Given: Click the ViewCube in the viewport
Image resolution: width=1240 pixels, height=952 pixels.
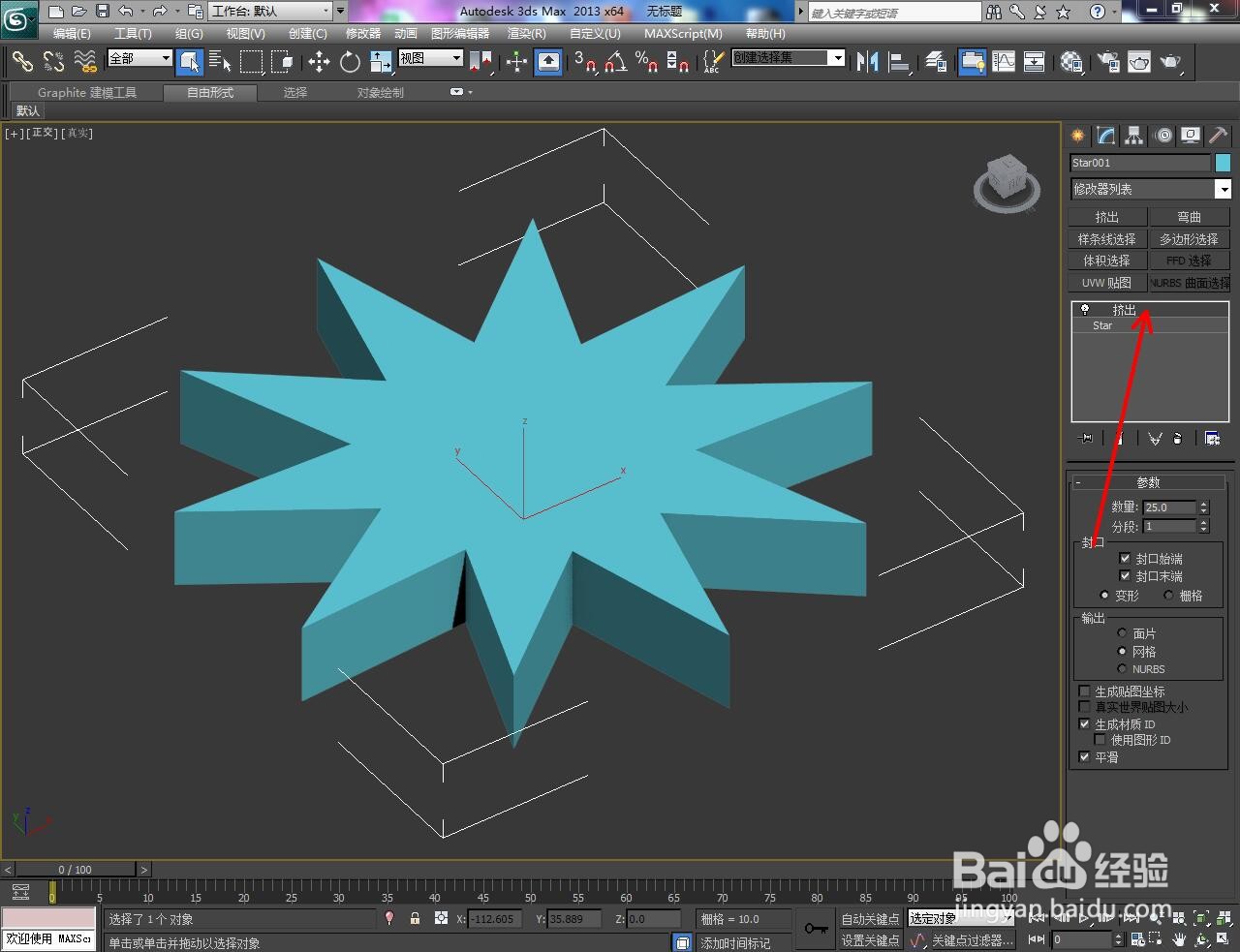Looking at the screenshot, I should (1007, 181).
